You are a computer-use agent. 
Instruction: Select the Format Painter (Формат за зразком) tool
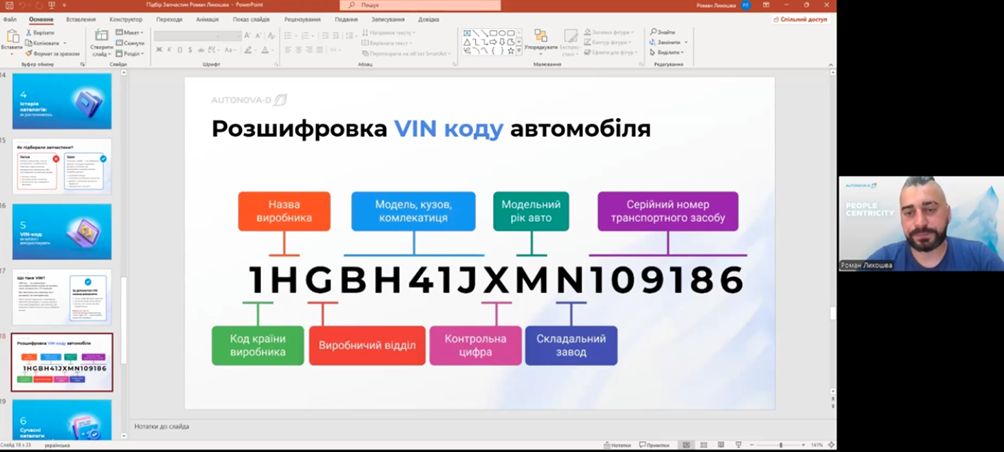click(28, 53)
